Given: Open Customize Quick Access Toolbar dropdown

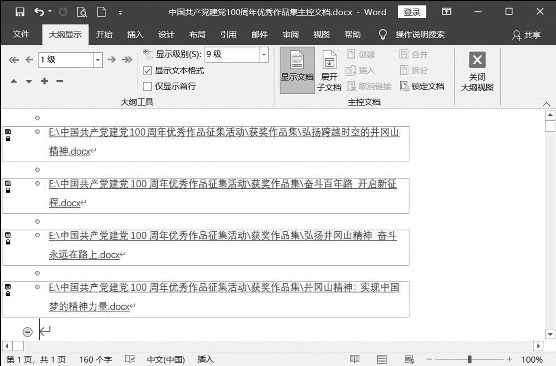Looking at the screenshot, I should point(121,12).
